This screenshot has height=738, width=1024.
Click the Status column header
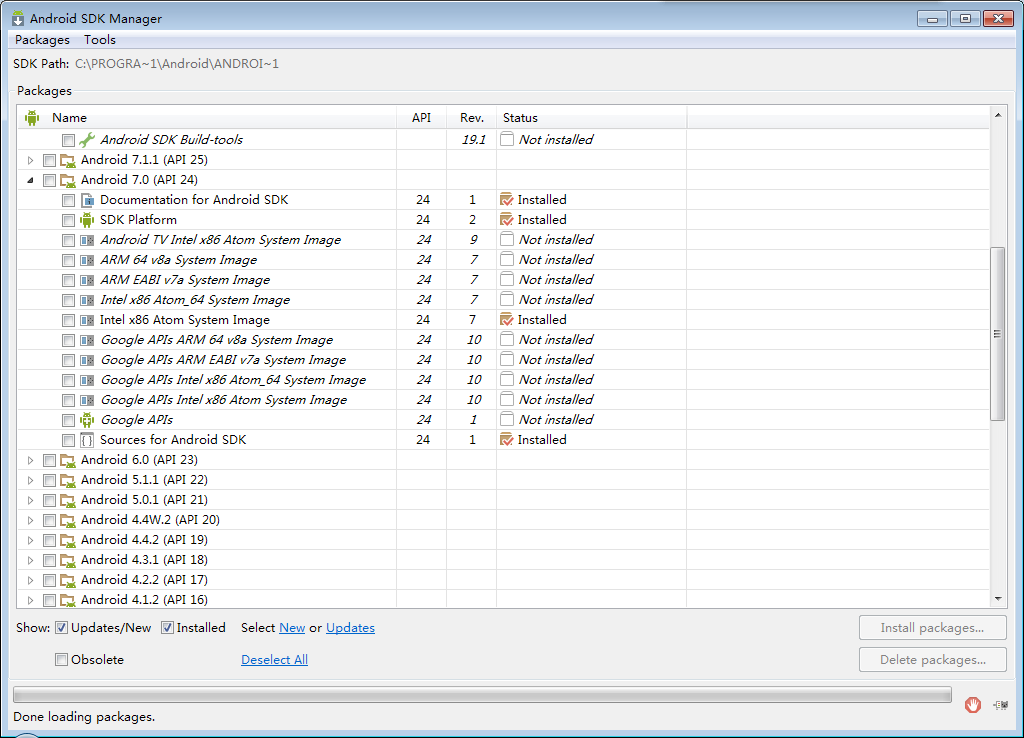click(592, 118)
